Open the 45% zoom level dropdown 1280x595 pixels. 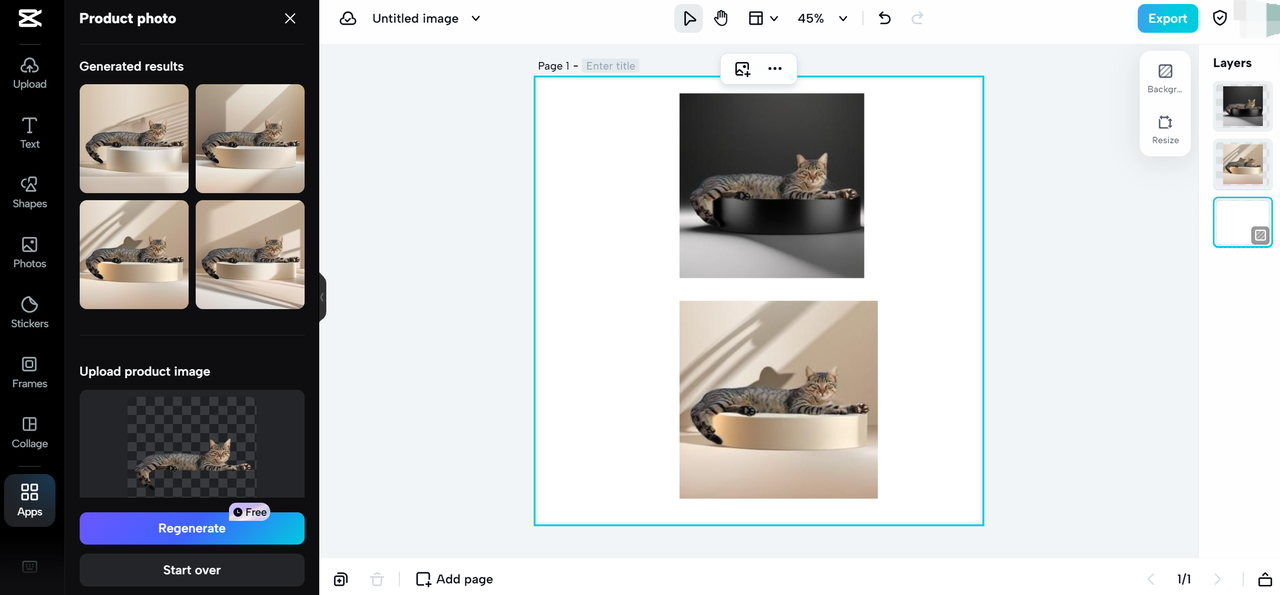(x=822, y=19)
